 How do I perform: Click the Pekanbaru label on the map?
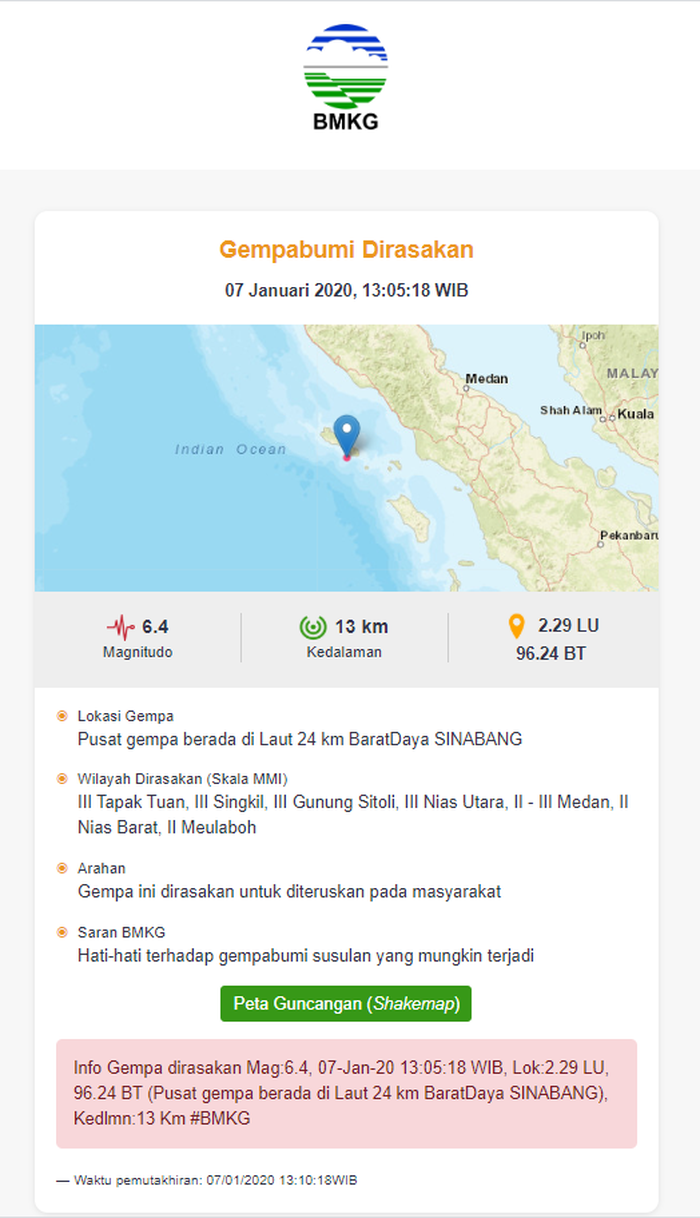click(x=628, y=536)
